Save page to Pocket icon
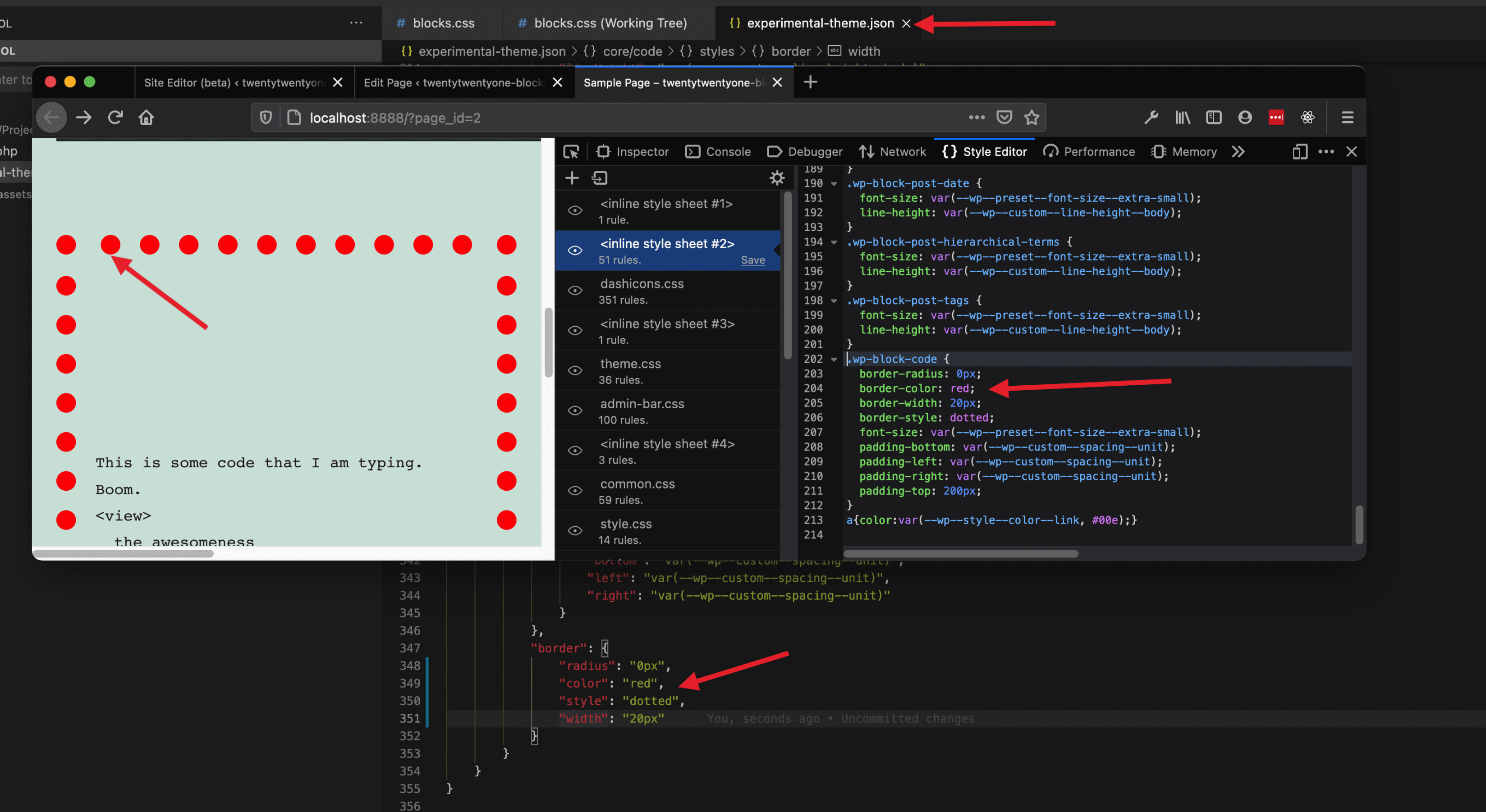 pos(1004,118)
